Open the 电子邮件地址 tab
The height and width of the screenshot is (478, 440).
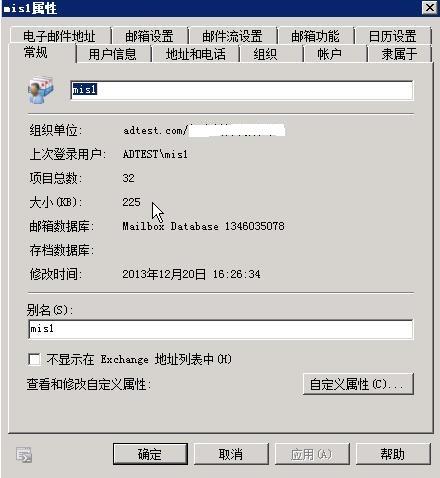60,35
